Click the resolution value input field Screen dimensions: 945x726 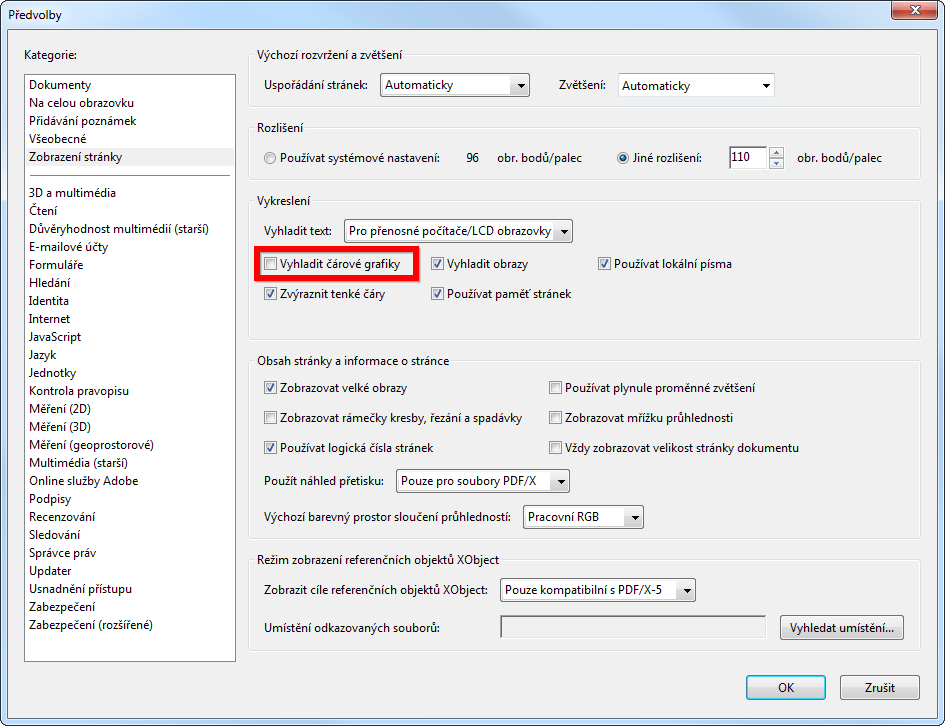point(747,158)
